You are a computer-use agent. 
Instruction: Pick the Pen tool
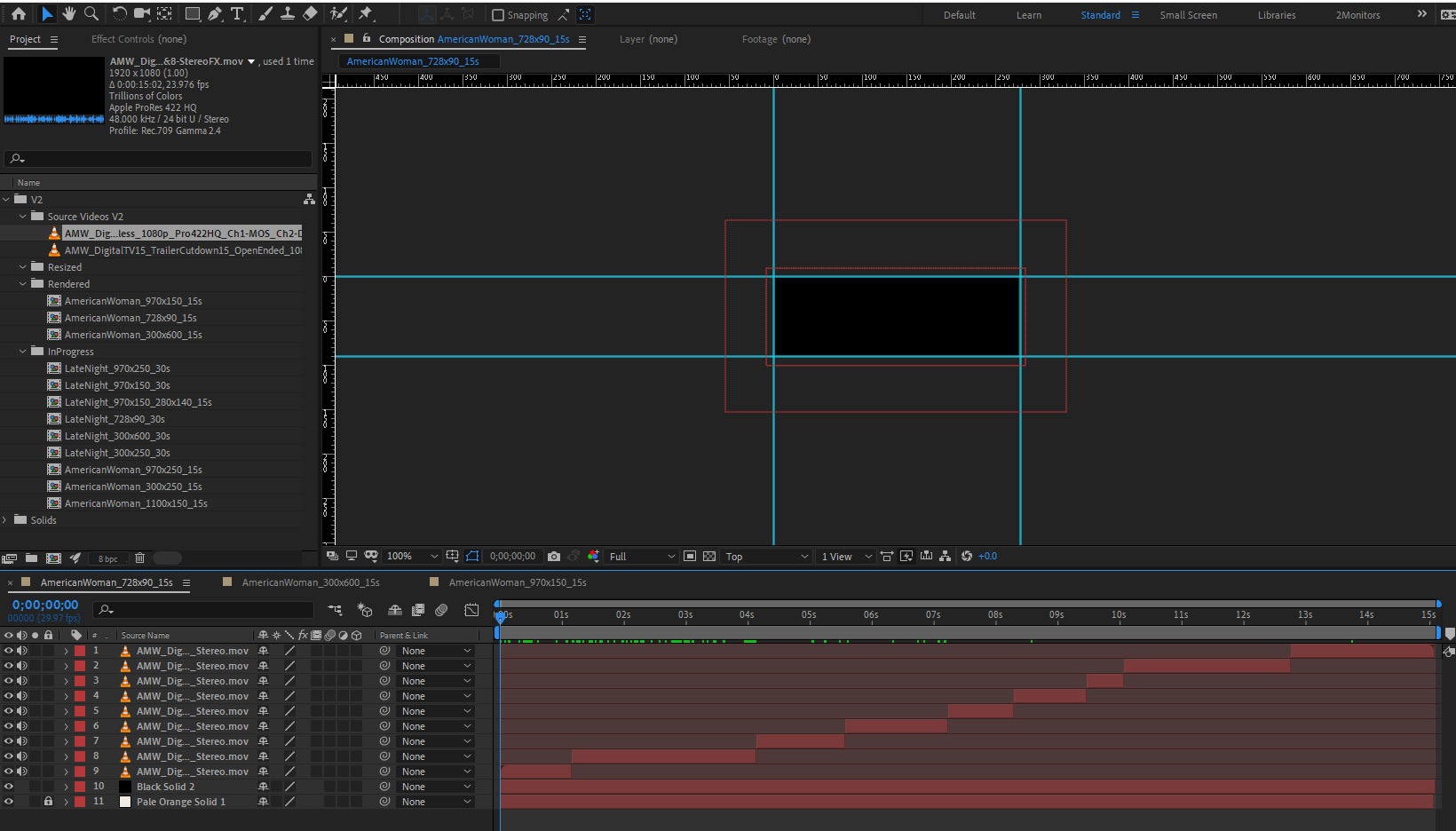215,14
